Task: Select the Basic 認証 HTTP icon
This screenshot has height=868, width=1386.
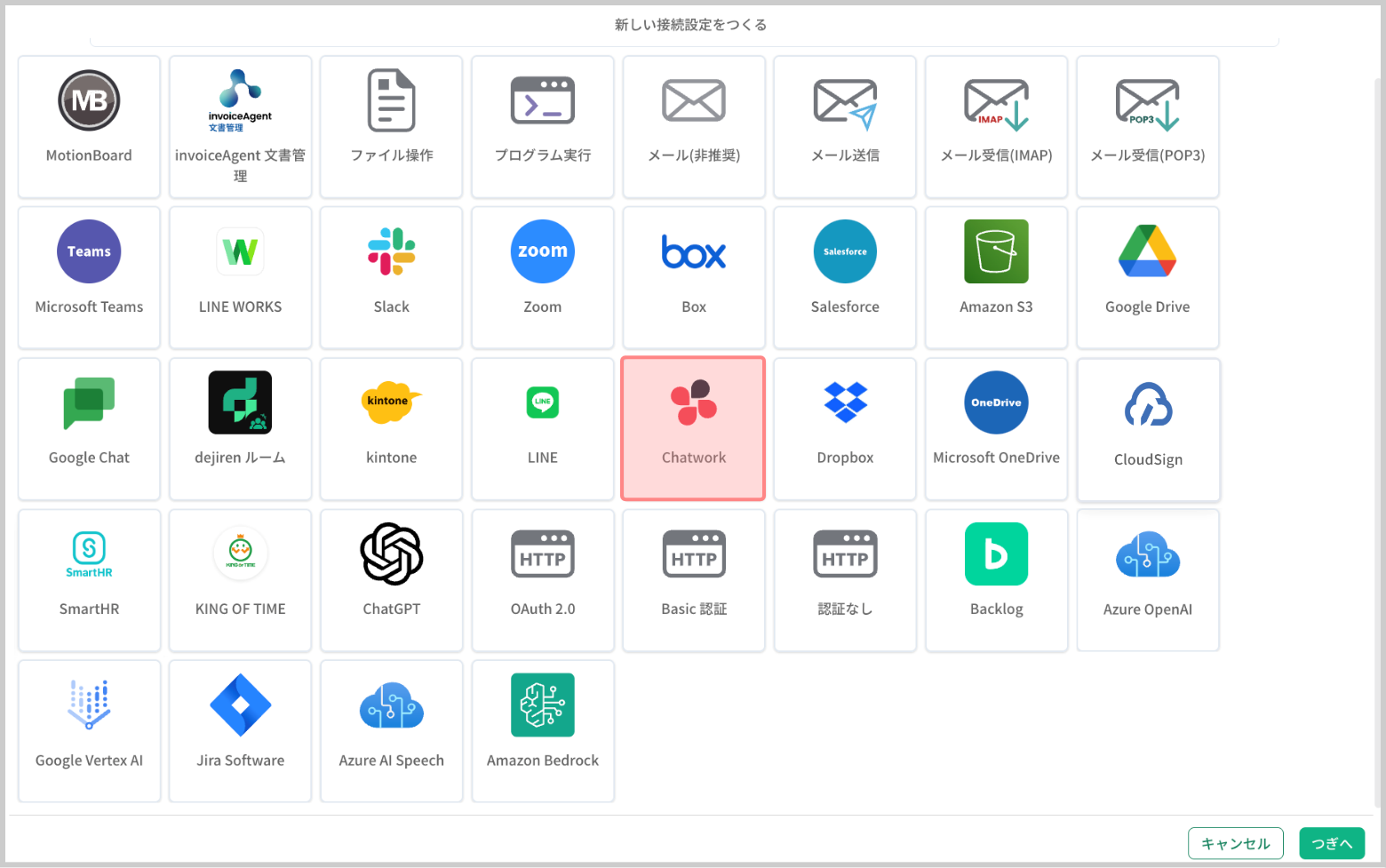Action: [x=694, y=553]
